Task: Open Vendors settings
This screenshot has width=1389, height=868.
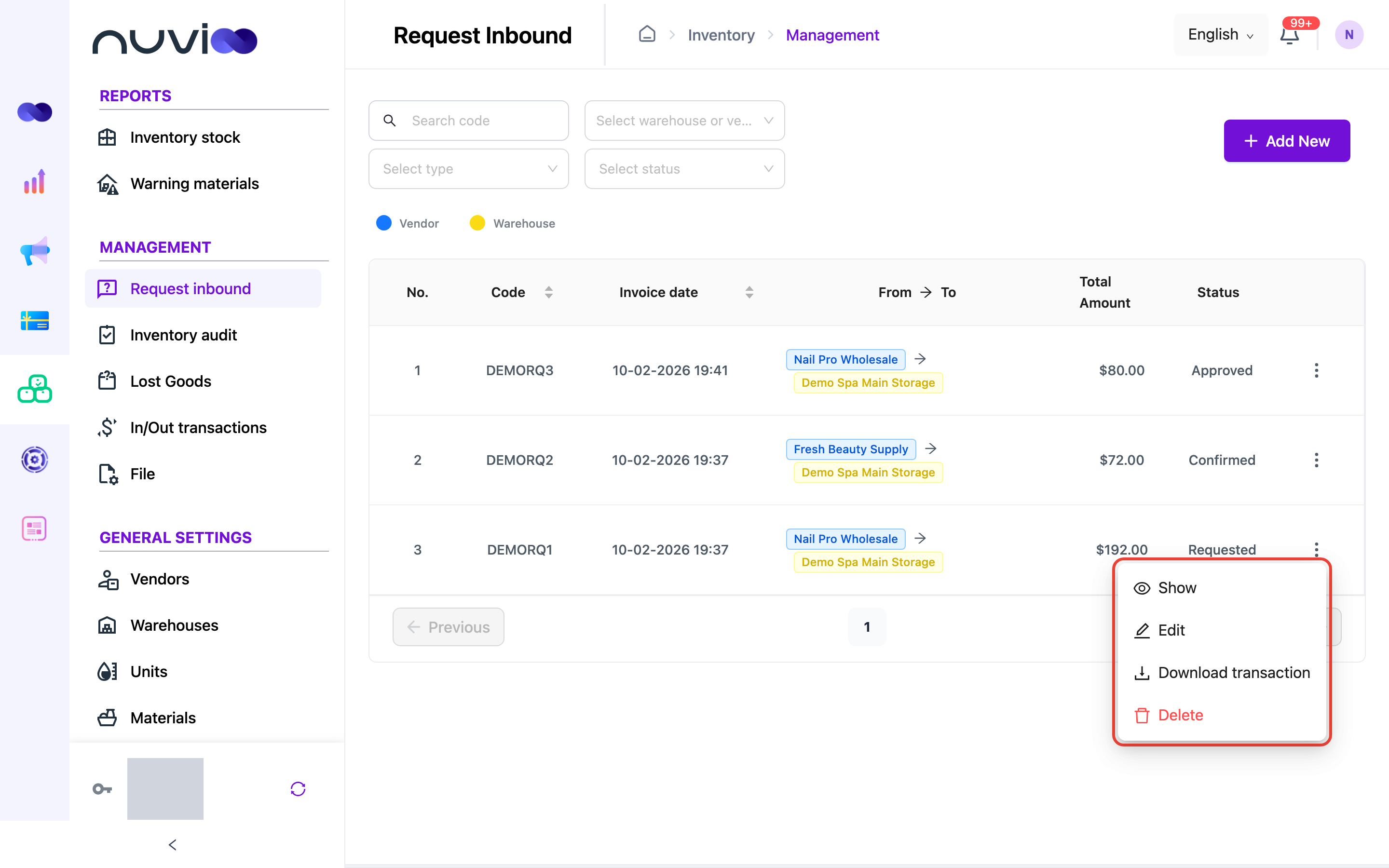Action: [x=203, y=579]
